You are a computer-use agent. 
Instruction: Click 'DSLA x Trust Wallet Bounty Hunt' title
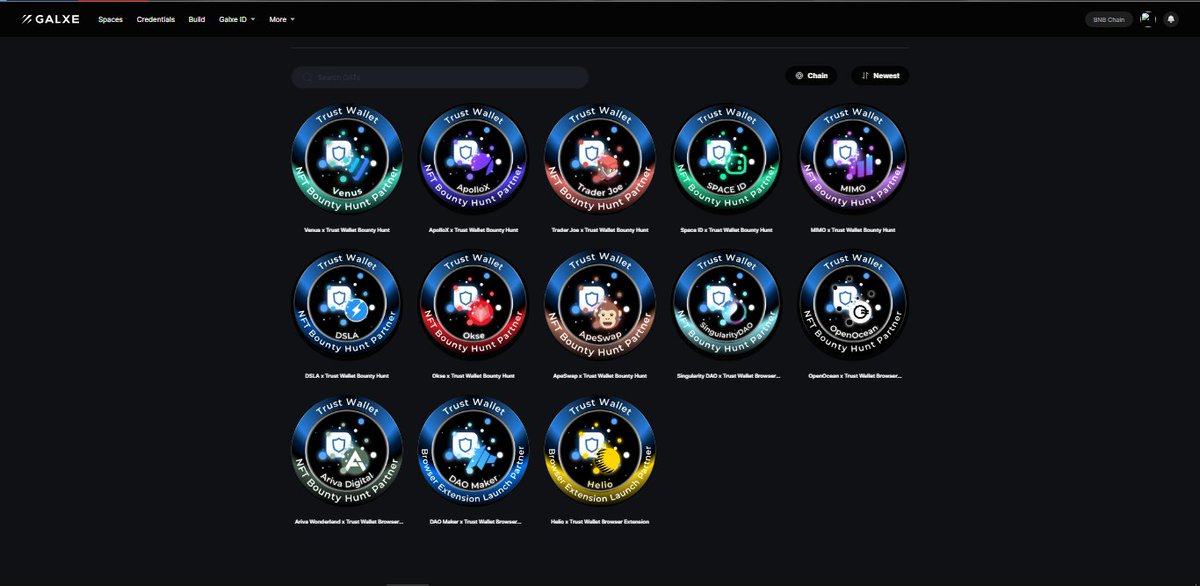(347, 376)
